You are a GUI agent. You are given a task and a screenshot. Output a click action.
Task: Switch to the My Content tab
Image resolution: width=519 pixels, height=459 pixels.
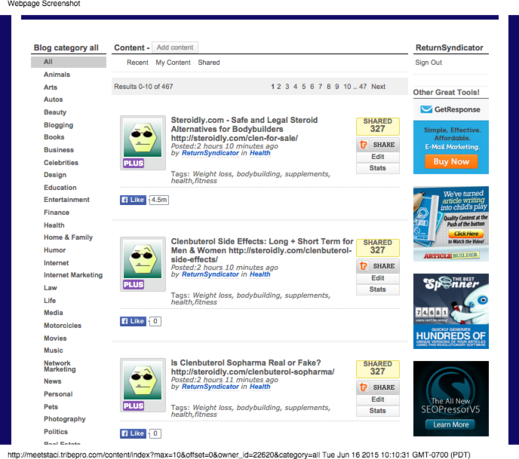pyautogui.click(x=173, y=63)
